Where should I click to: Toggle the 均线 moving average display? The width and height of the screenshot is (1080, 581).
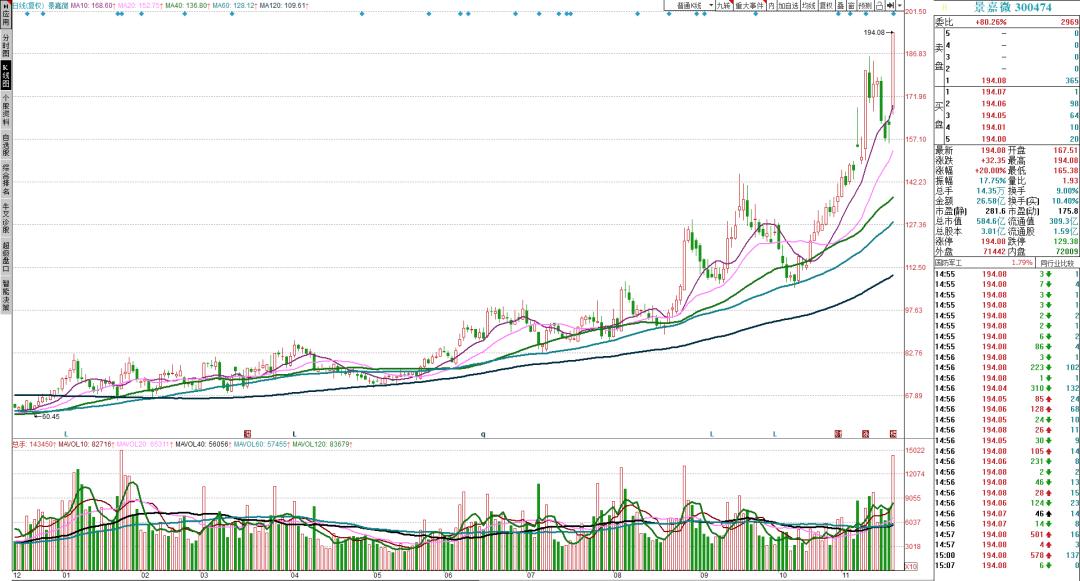[x=808, y=5]
